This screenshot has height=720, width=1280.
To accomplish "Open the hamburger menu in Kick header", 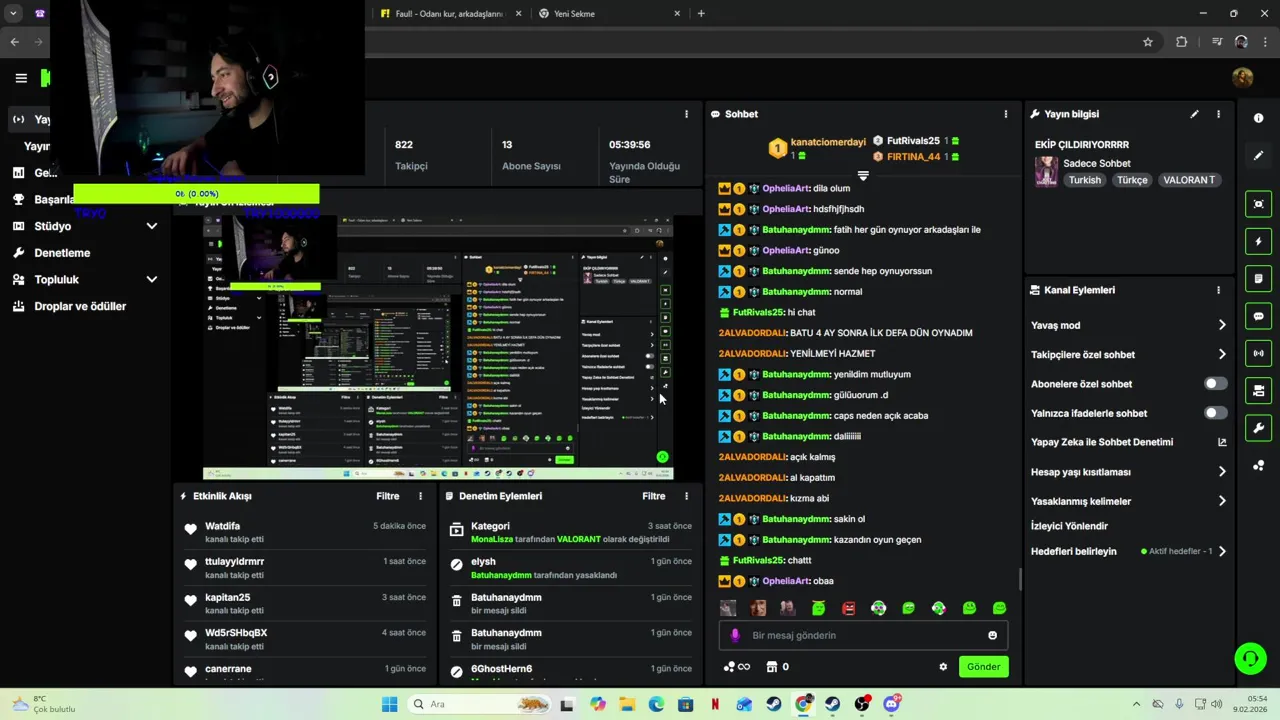I will pos(21,78).
